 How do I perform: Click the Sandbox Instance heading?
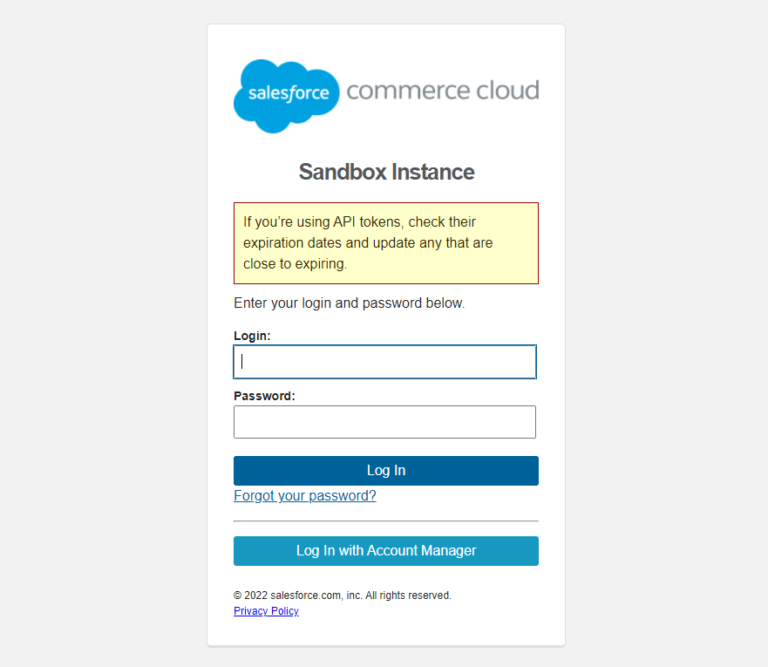click(x=386, y=172)
